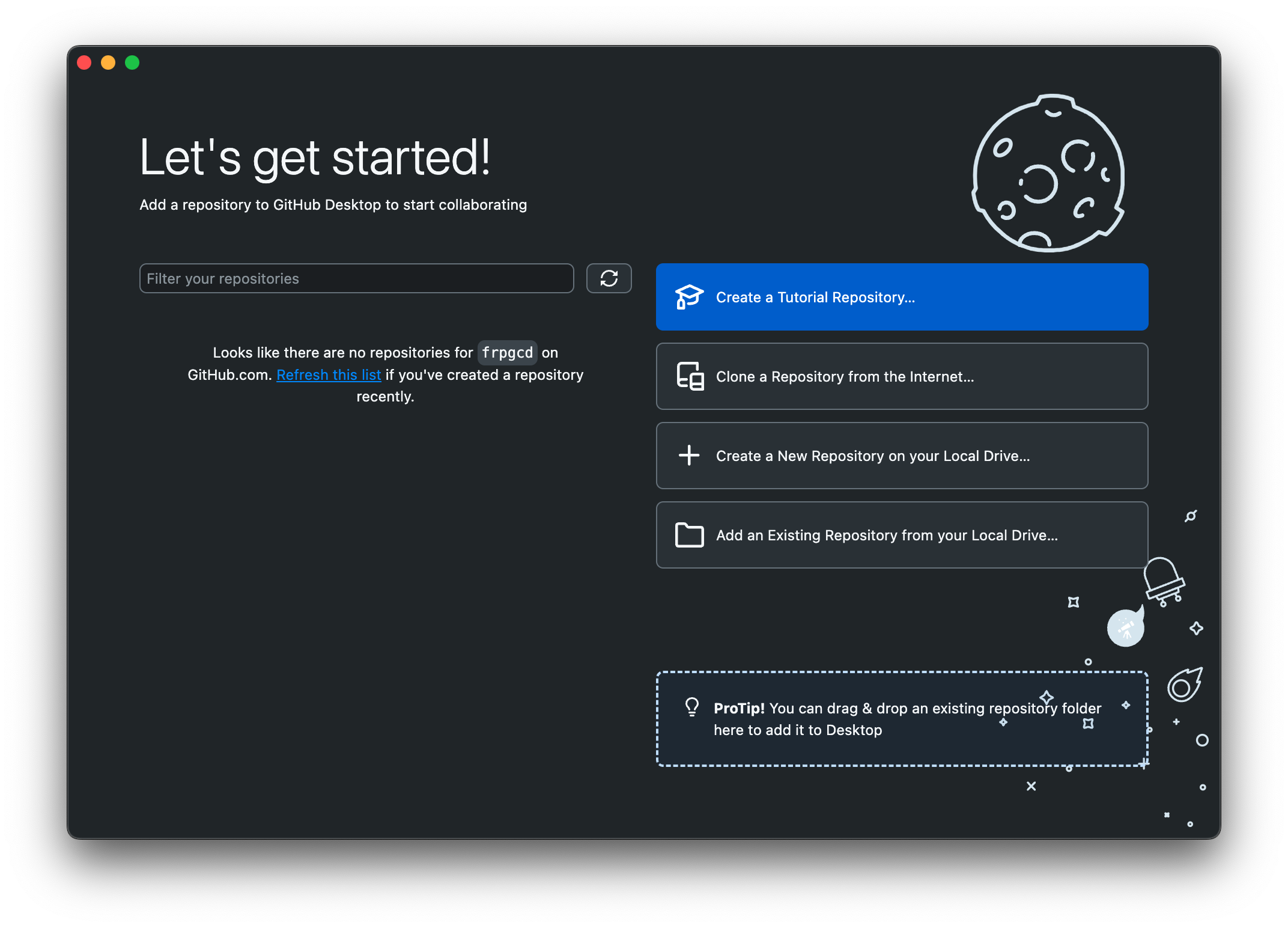The height and width of the screenshot is (928, 1288).
Task: Click the yellow minimize window button
Action: tap(108, 63)
